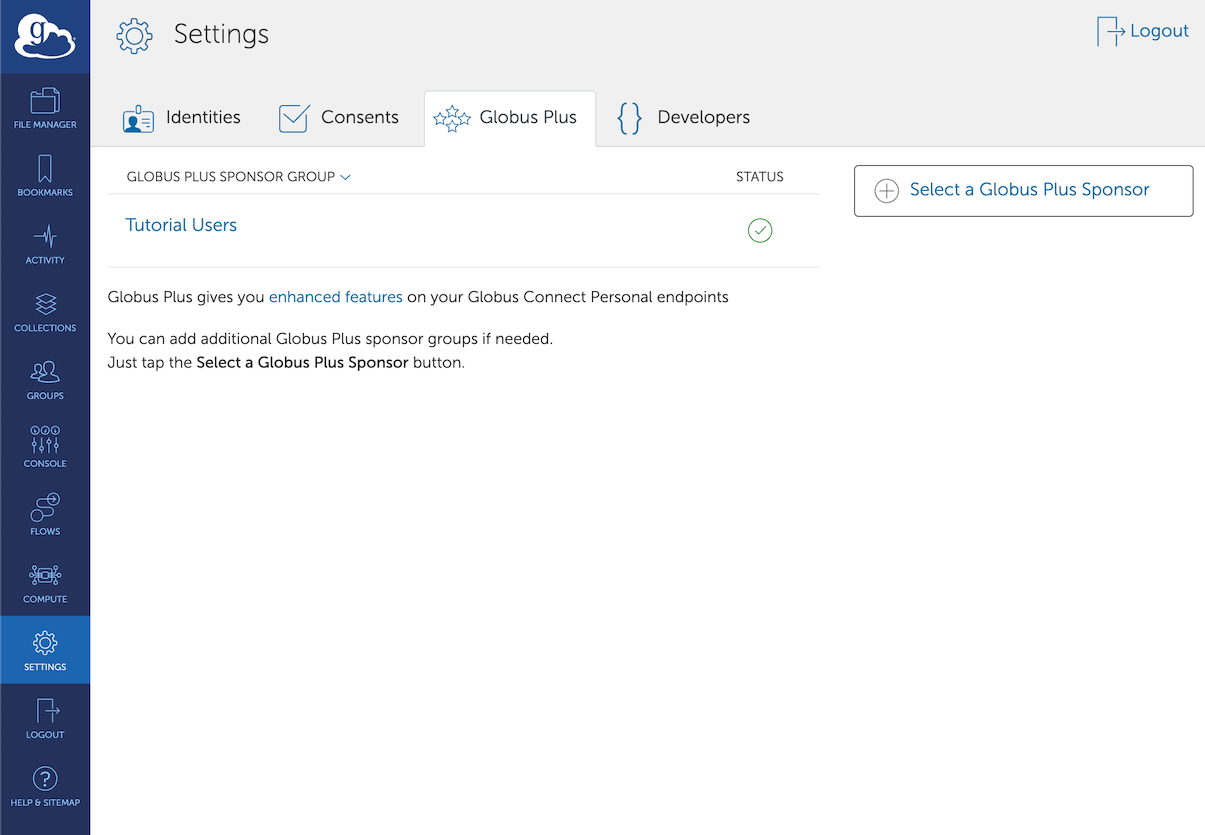Click the STATUS column header
Viewport: 1205px width, 835px height.
pyautogui.click(x=760, y=177)
